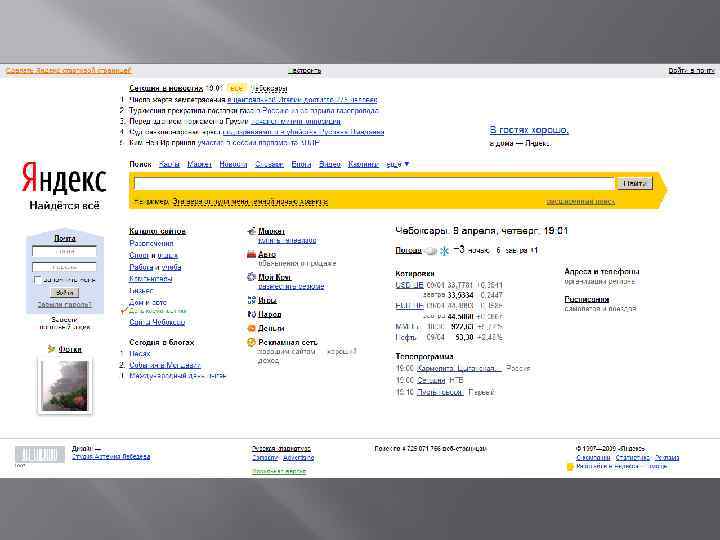Click the Найти search button
Screen dimensions: 720x540
[634, 183]
